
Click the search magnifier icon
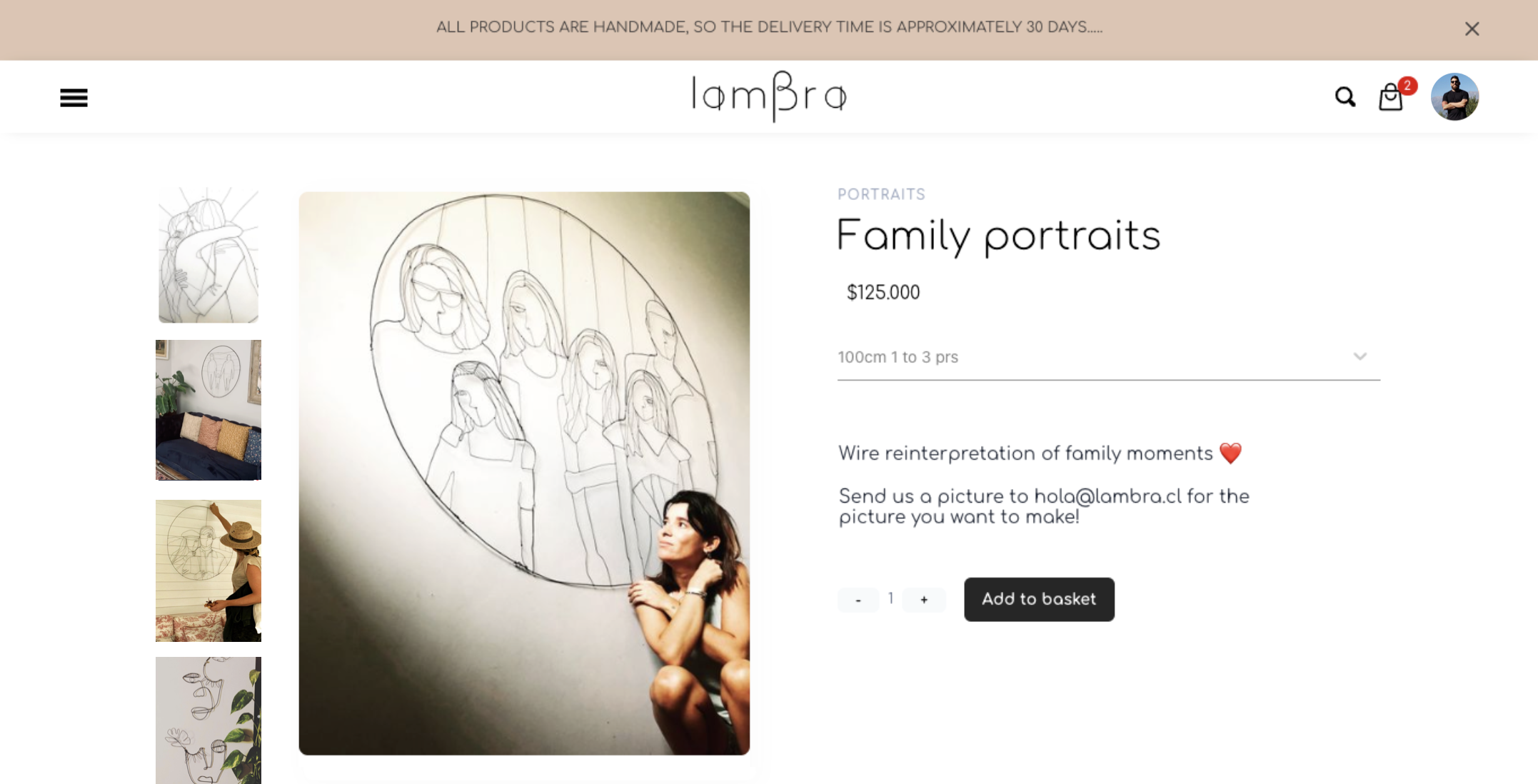click(1345, 97)
